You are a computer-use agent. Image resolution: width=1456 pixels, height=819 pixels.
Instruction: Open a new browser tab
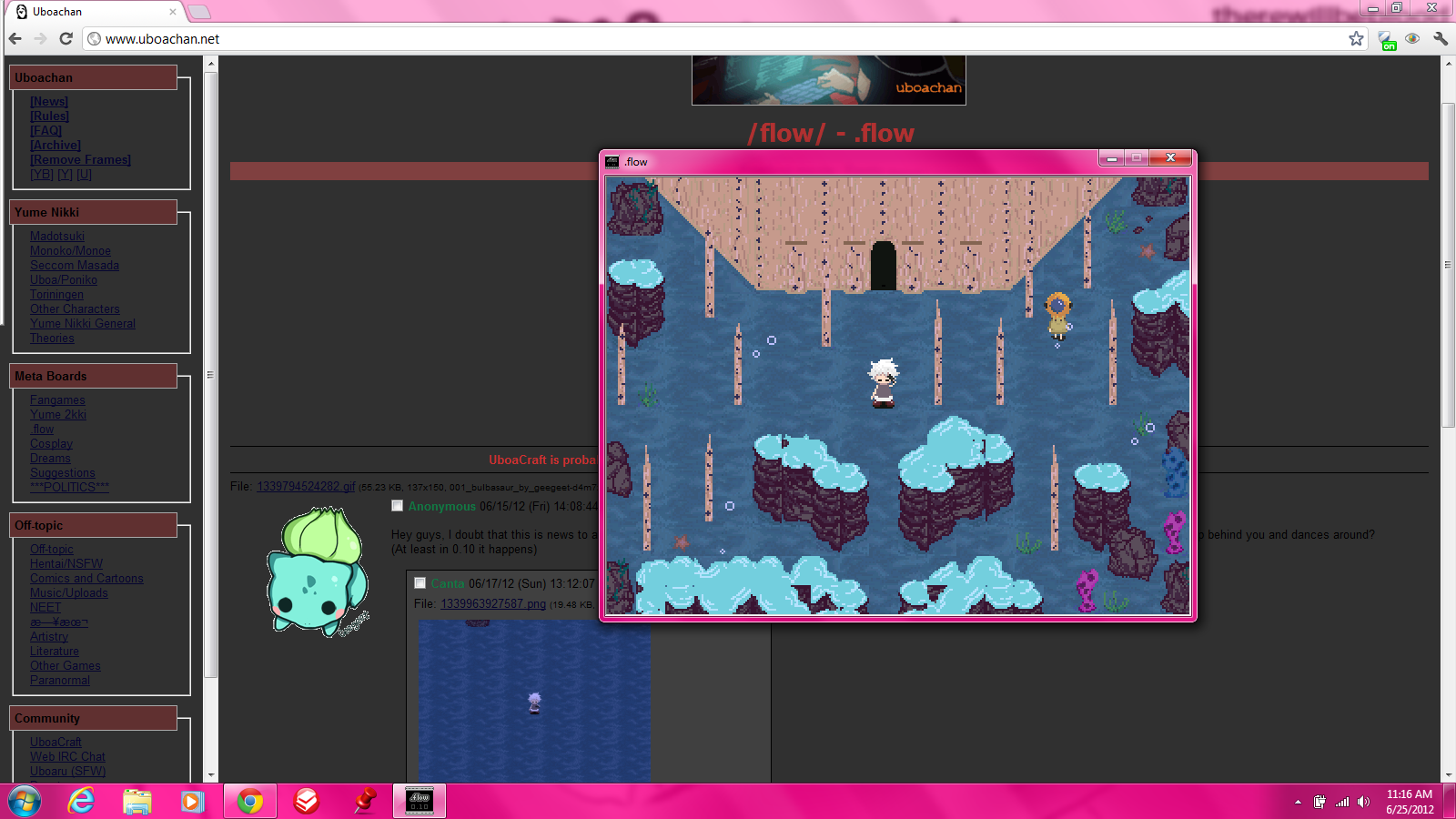click(x=199, y=12)
